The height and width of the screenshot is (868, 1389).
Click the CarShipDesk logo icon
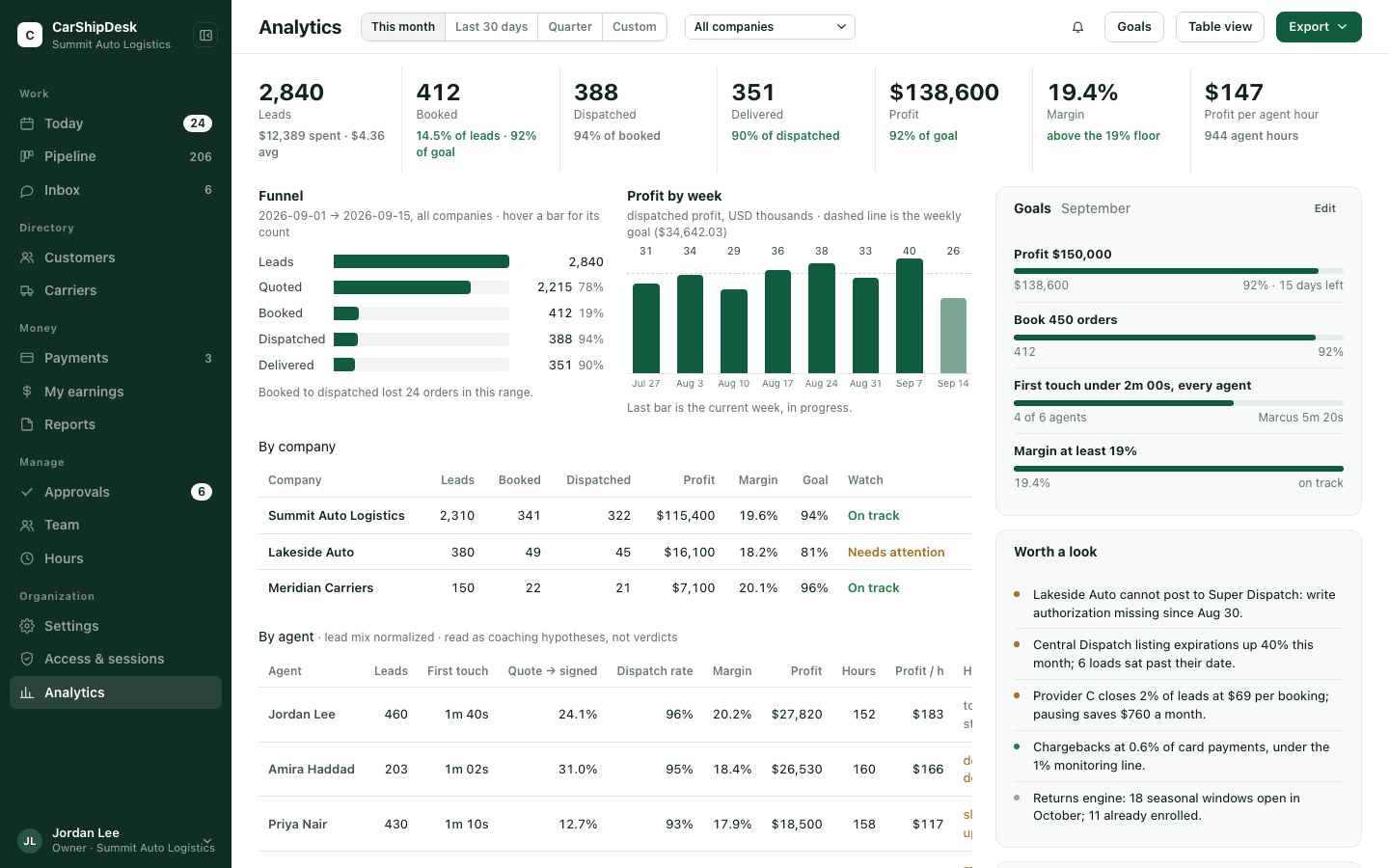pyautogui.click(x=30, y=36)
